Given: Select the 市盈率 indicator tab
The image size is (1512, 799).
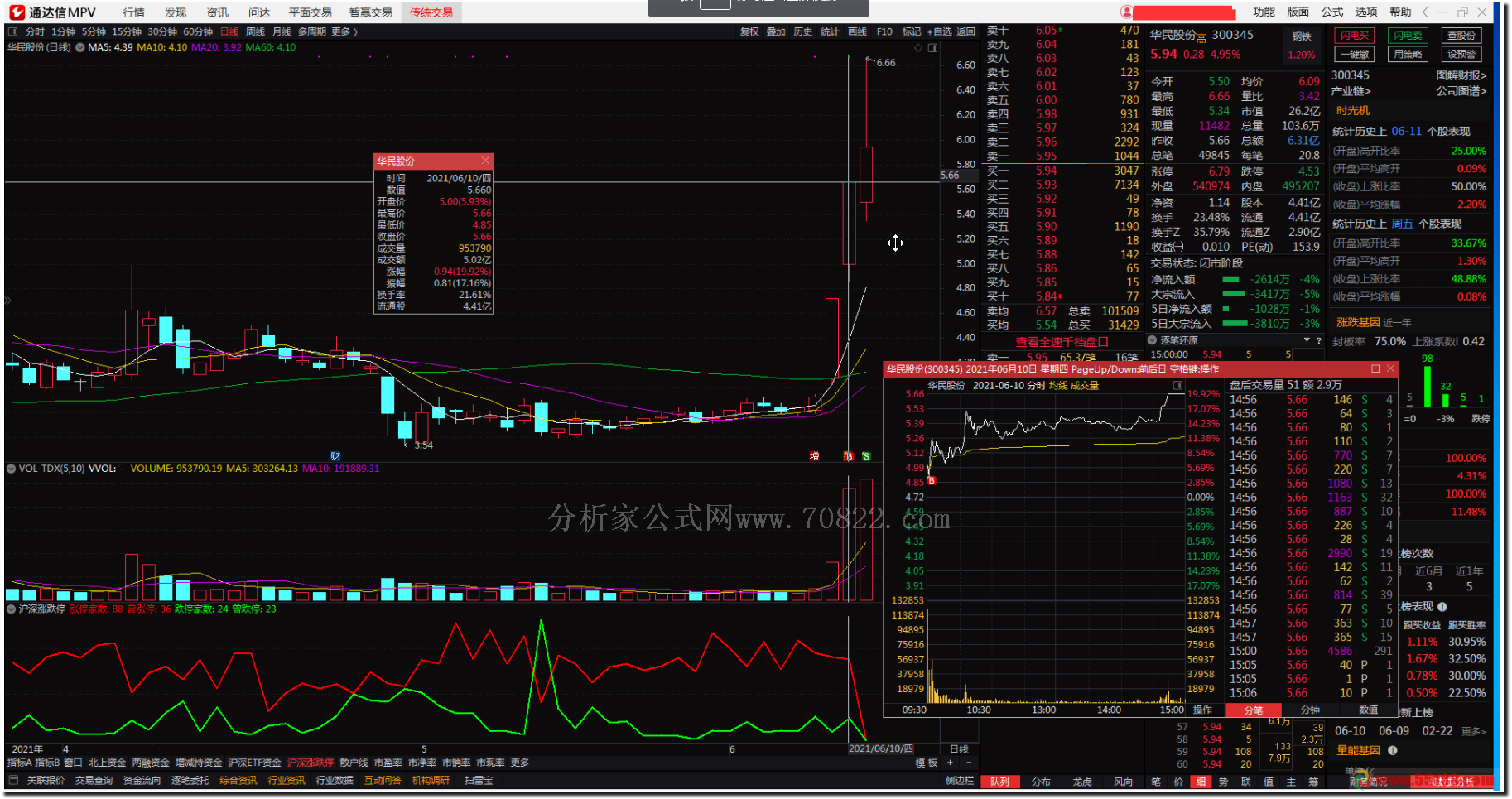Looking at the screenshot, I should point(388,763).
